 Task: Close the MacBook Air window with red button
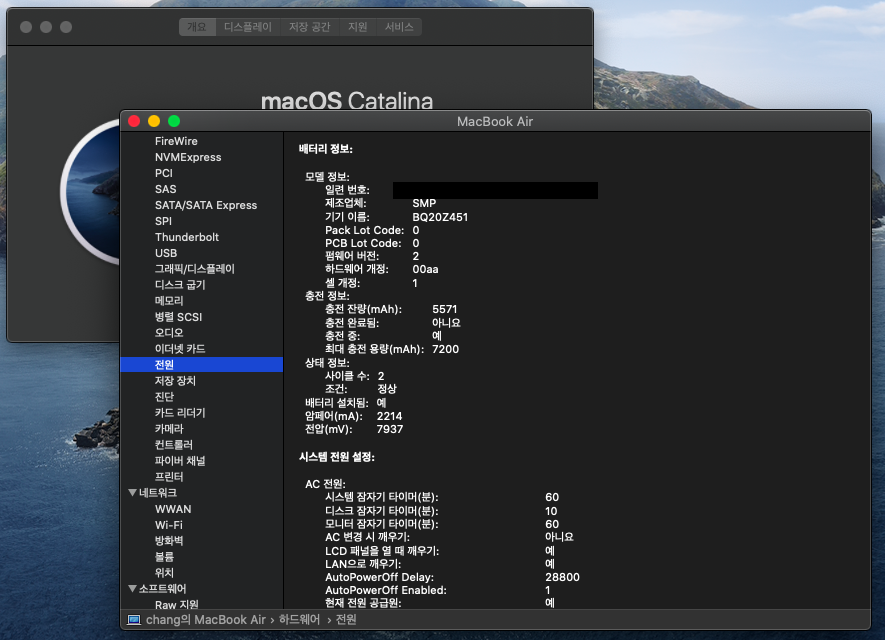click(134, 121)
